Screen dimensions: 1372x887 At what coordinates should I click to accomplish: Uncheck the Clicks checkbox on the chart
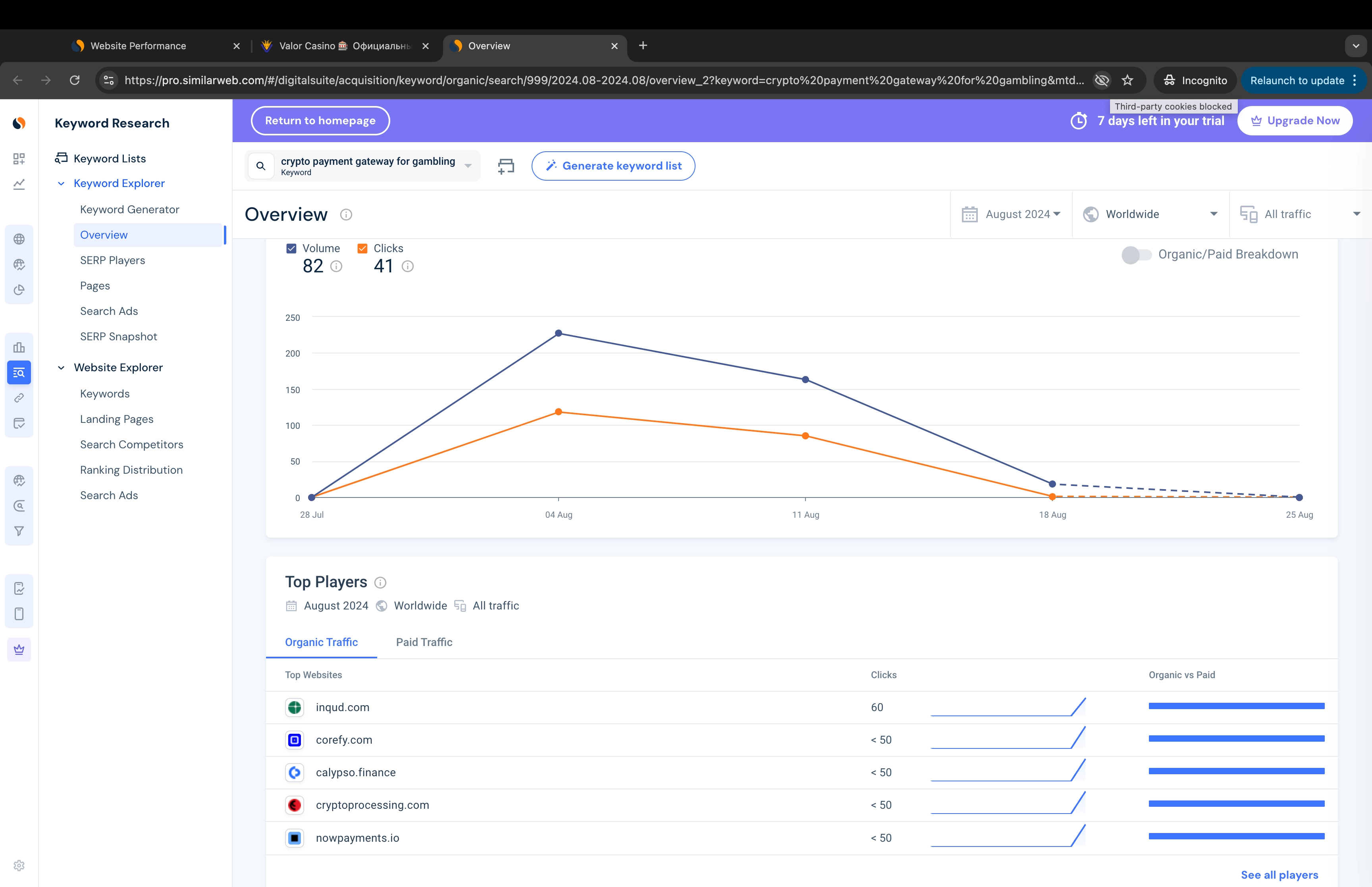pos(363,248)
